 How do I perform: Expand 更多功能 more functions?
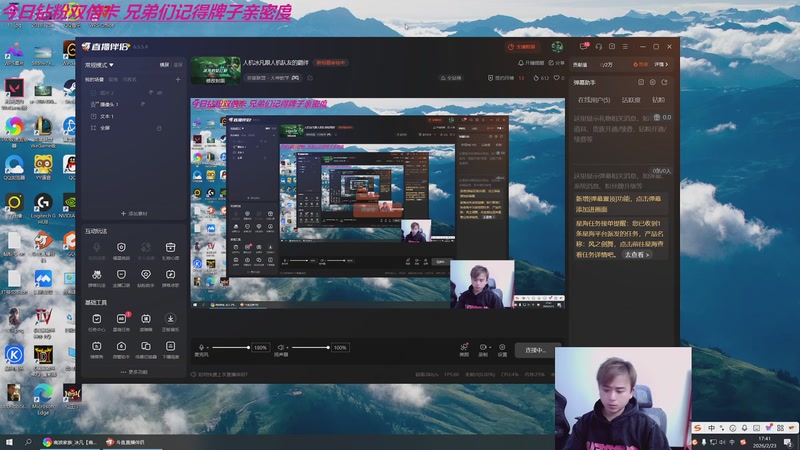coord(134,372)
